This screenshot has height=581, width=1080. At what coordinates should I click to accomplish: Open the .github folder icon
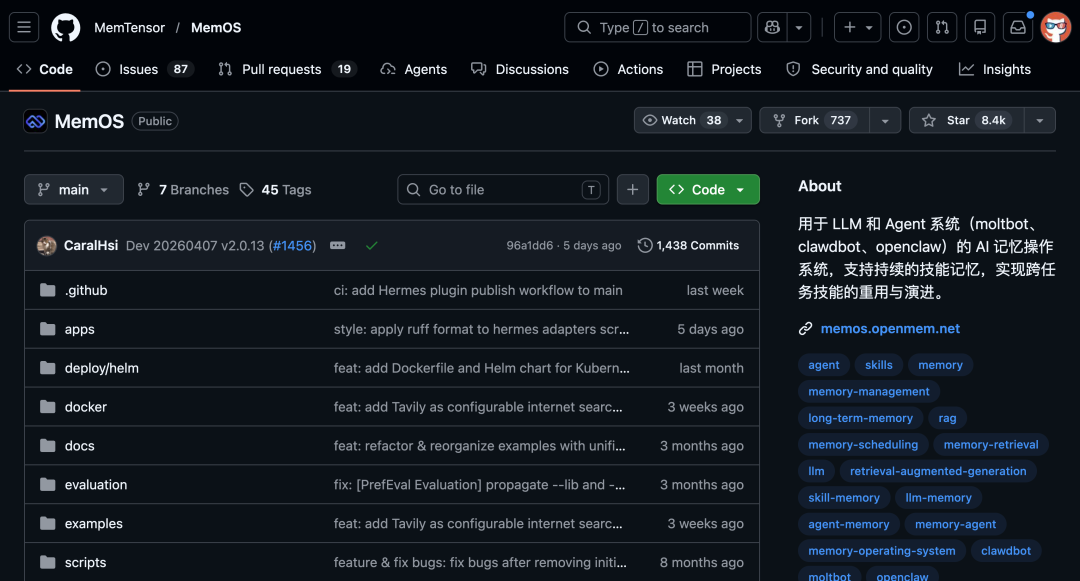(x=48, y=290)
